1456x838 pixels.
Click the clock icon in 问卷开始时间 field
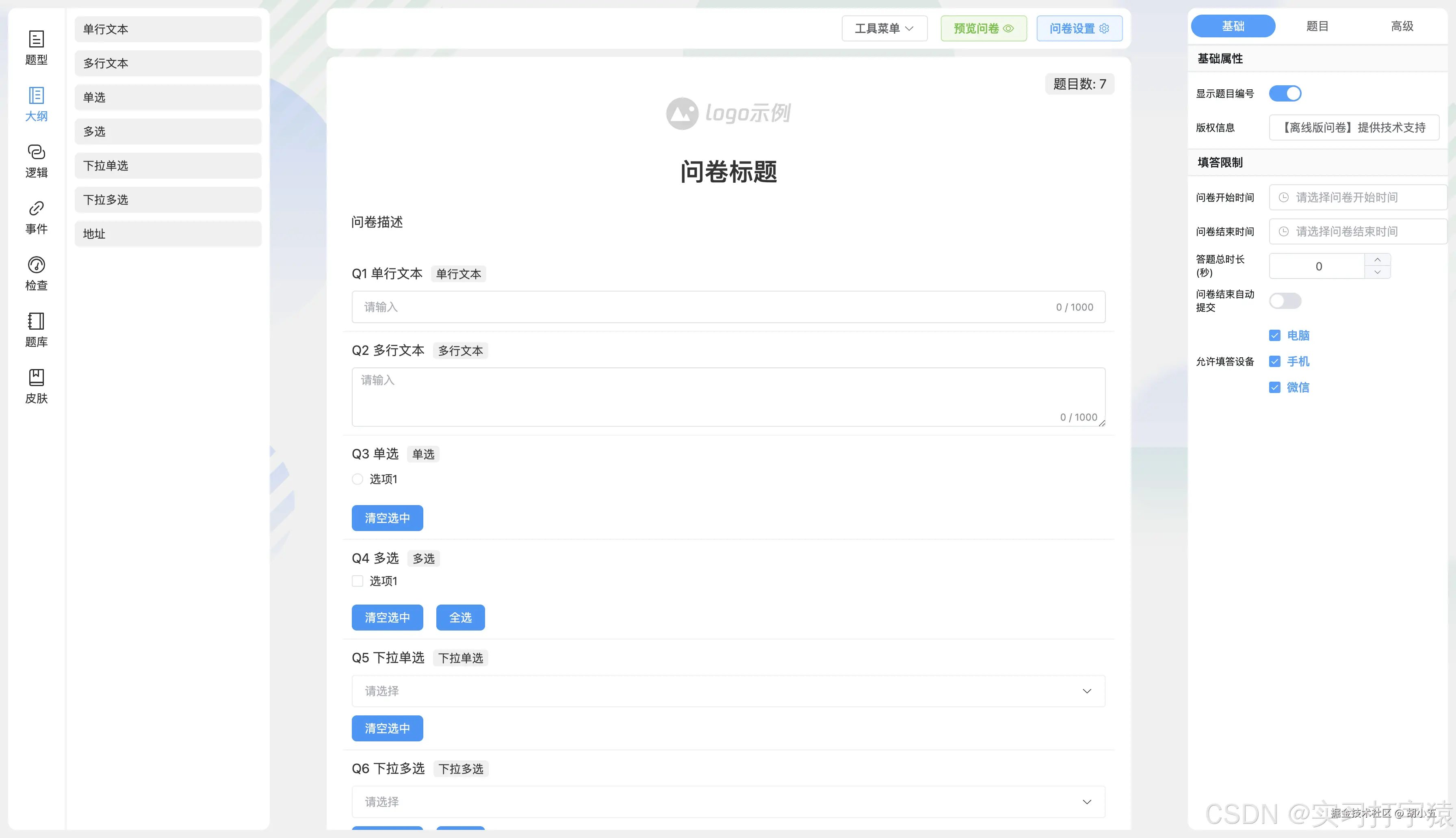pos(1284,197)
